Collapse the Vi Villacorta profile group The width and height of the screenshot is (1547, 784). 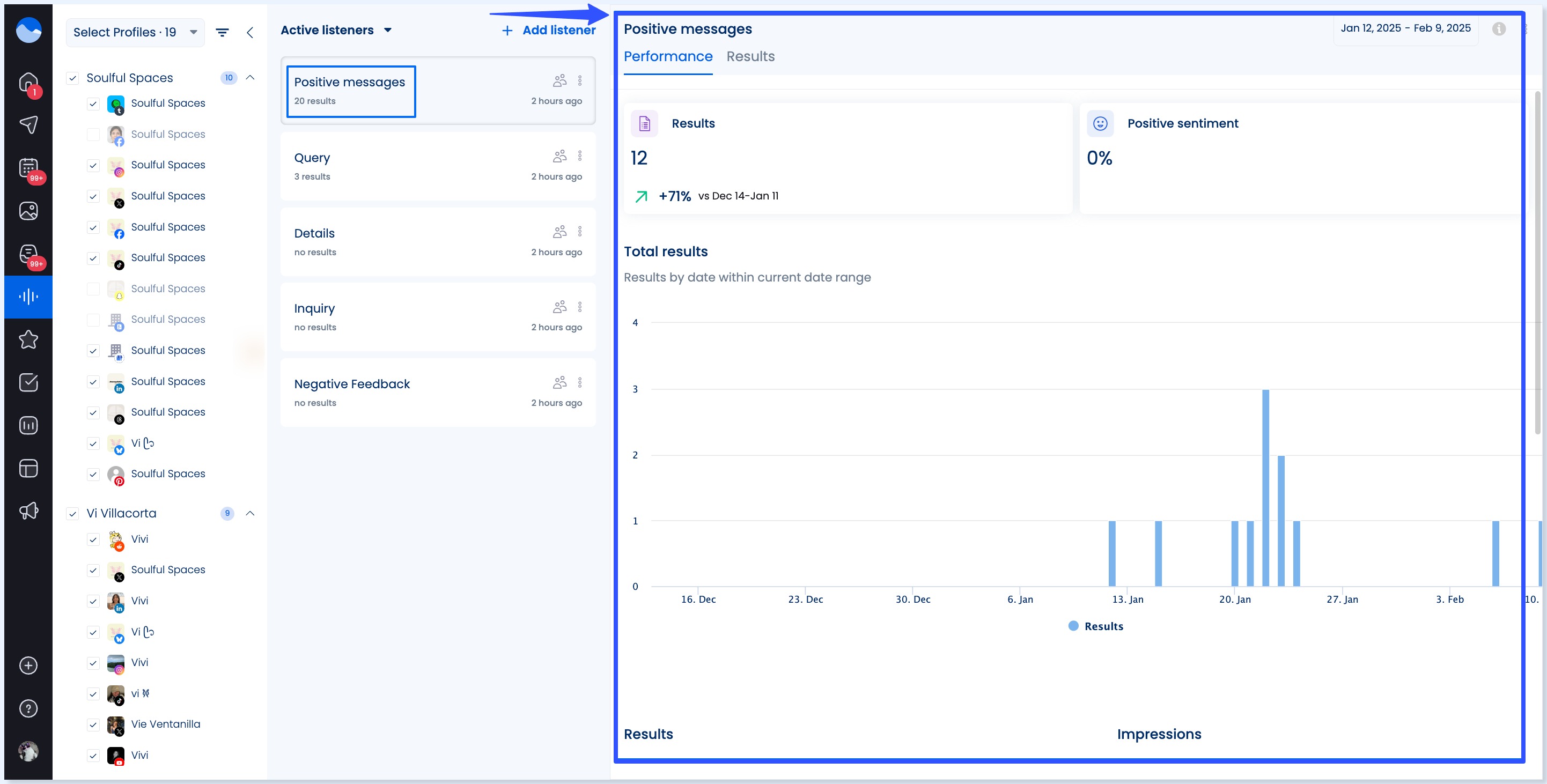[x=251, y=513]
